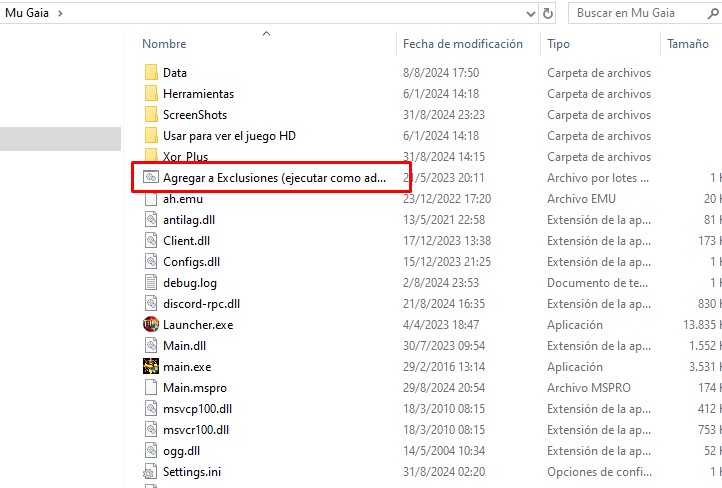Expand the Mu Gaia breadcrumb chevron

click(61, 13)
